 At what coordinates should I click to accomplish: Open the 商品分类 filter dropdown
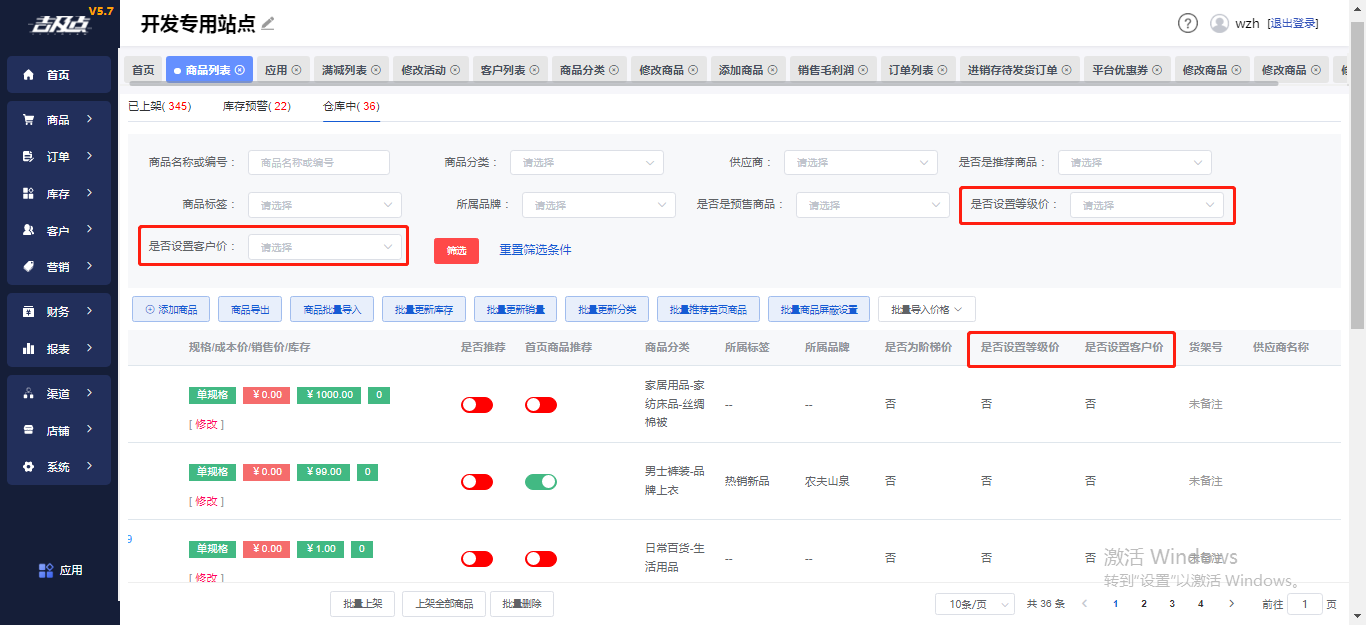coord(586,162)
